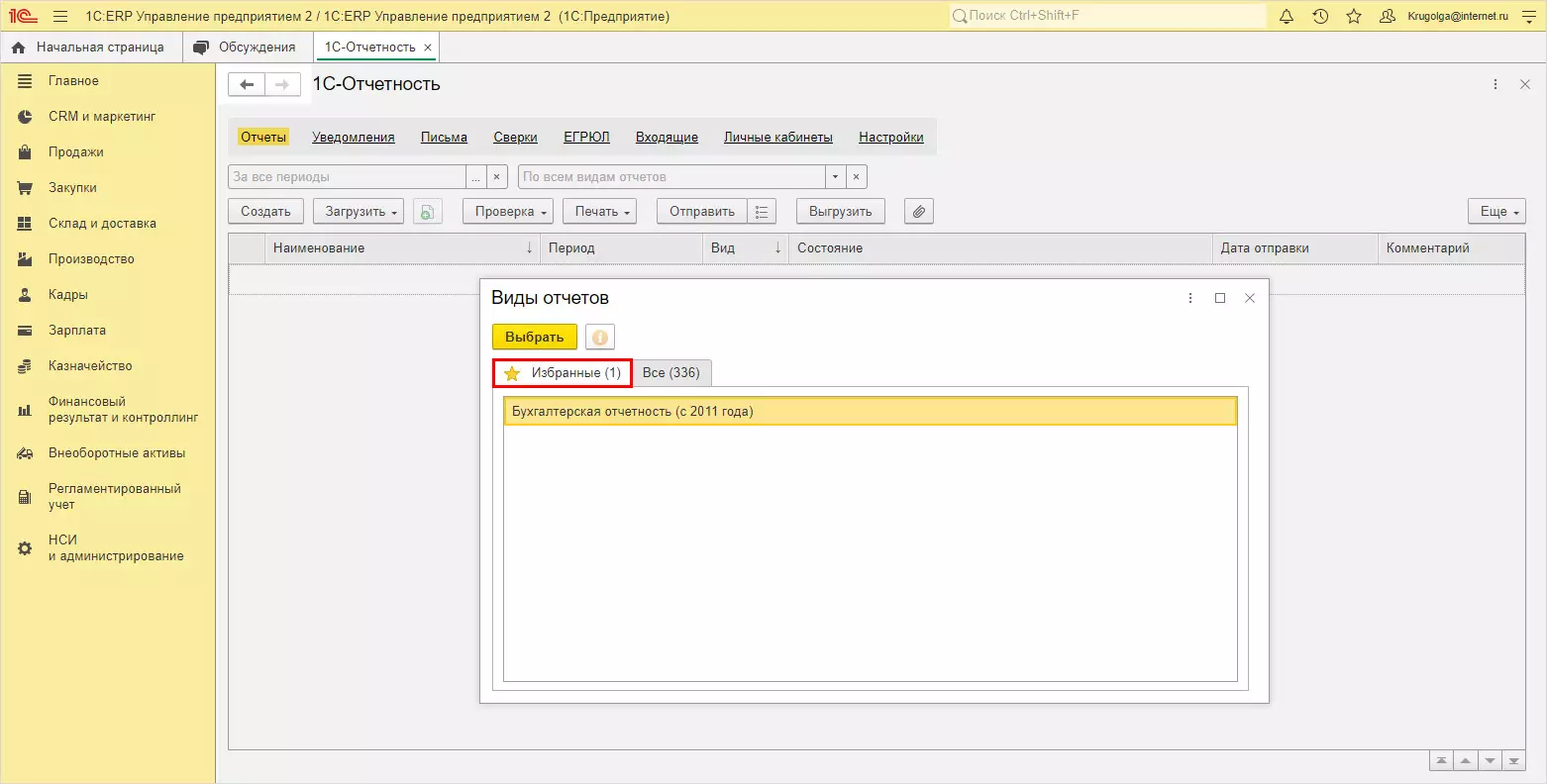1547x784 pixels.
Task: Close the 1С-Отчетность form
Action: pyautogui.click(x=1525, y=85)
